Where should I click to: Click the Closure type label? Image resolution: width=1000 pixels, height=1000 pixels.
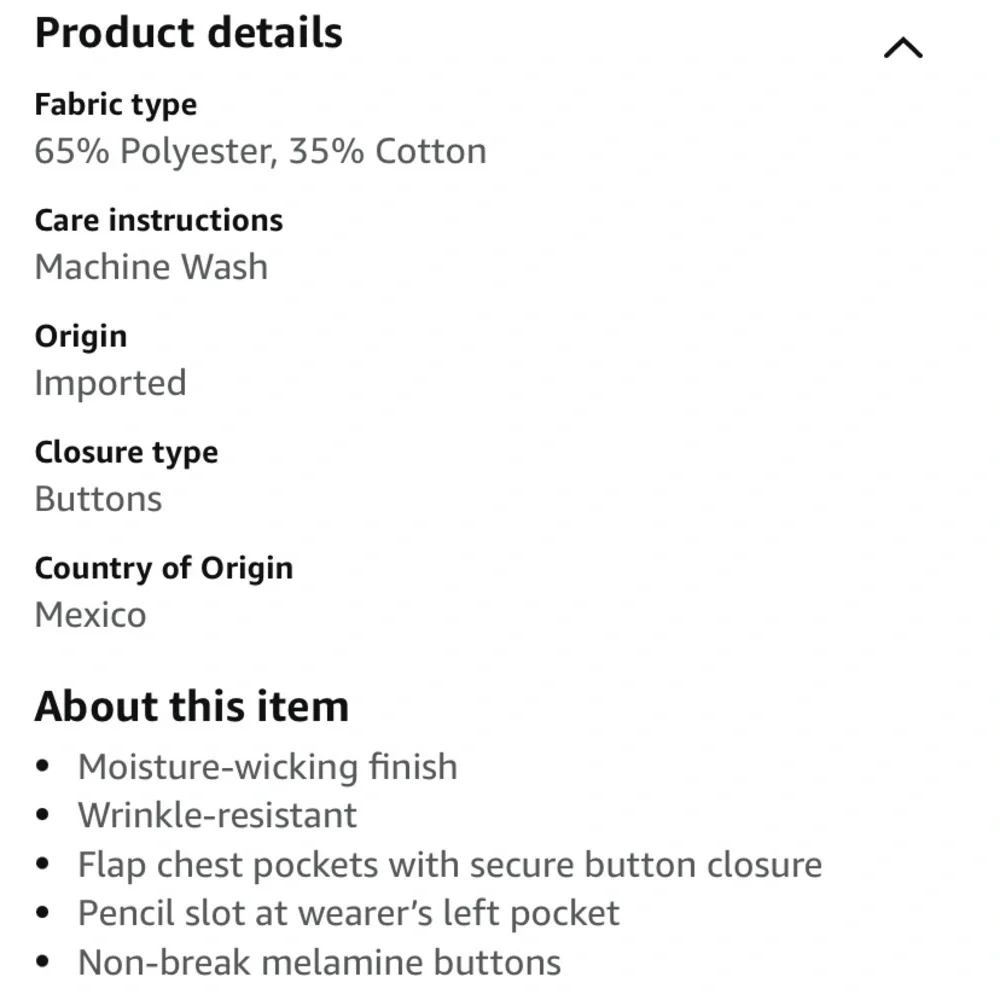pos(126,452)
